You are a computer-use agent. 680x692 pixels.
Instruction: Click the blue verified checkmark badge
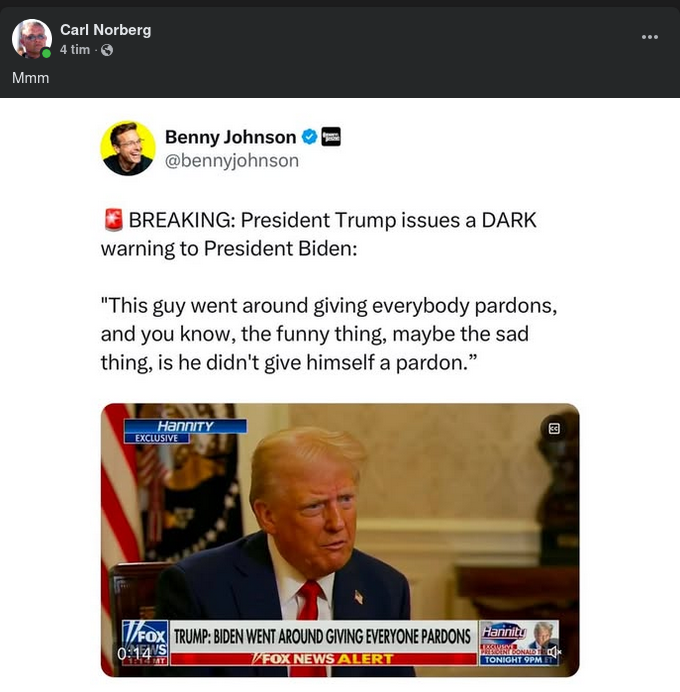309,137
